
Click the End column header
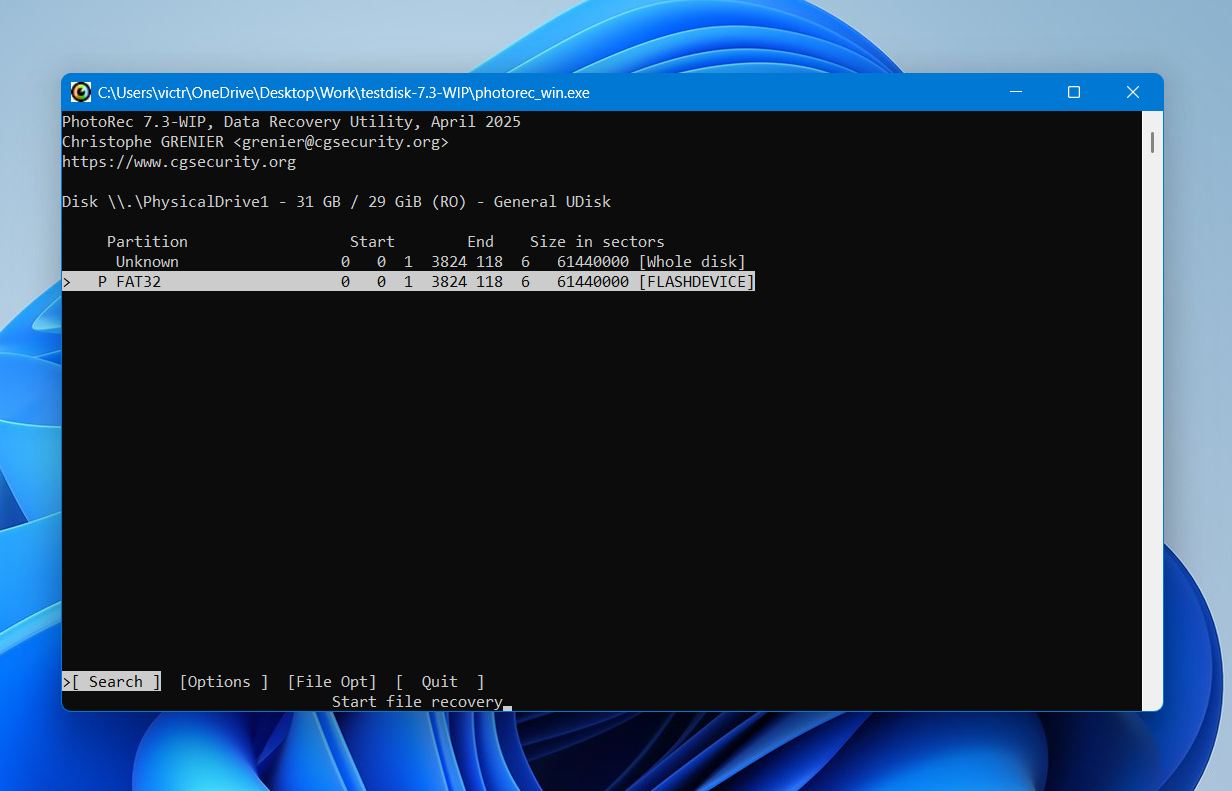(x=480, y=242)
